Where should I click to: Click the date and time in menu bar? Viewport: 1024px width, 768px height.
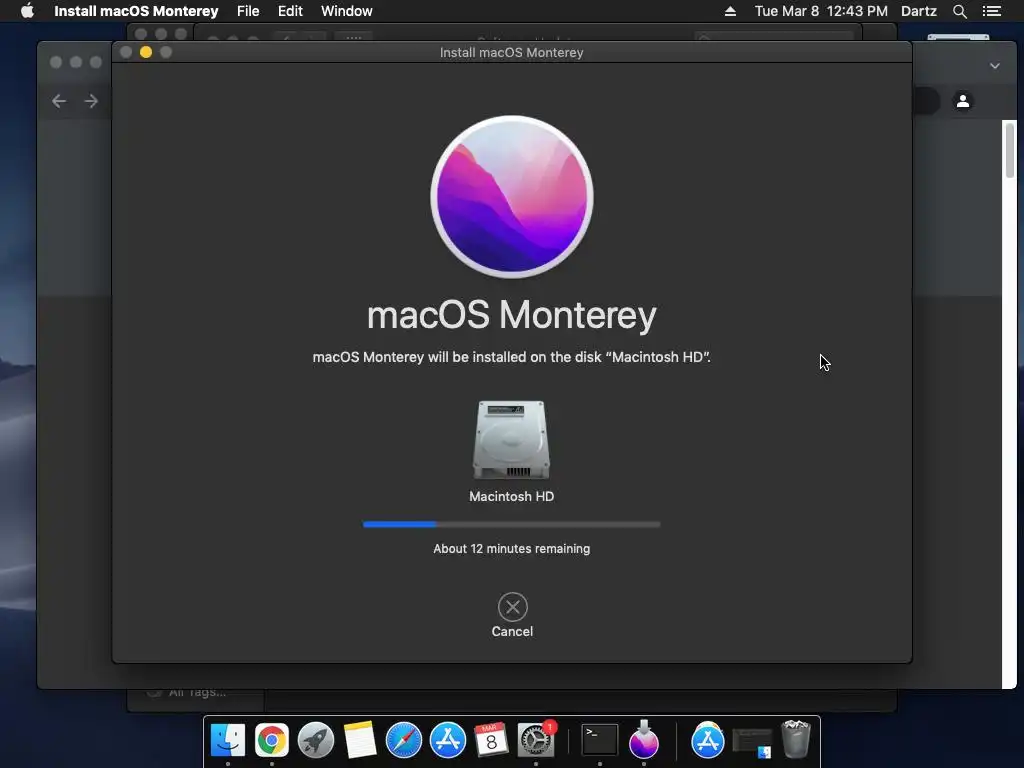coord(821,11)
